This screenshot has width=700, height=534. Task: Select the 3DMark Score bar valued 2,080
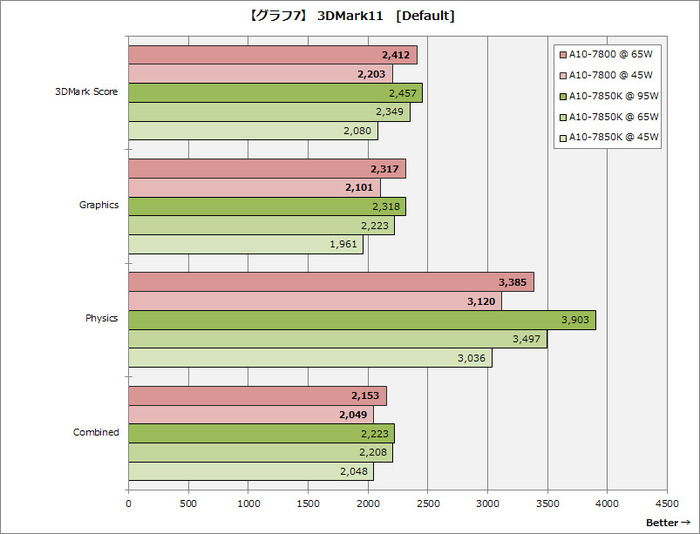pyautogui.click(x=254, y=131)
